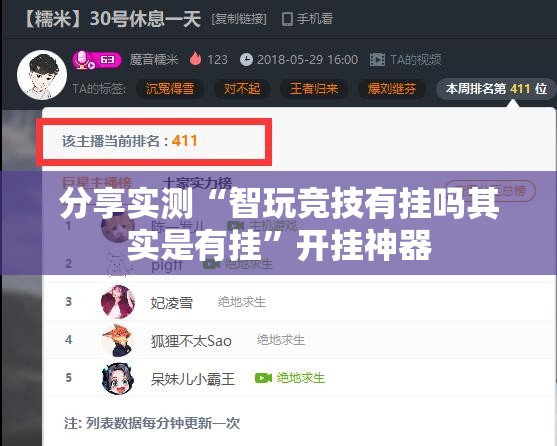This screenshot has width=557, height=446.
Task: Click the 魔音糯米 streamer avatar
Action: point(42,75)
